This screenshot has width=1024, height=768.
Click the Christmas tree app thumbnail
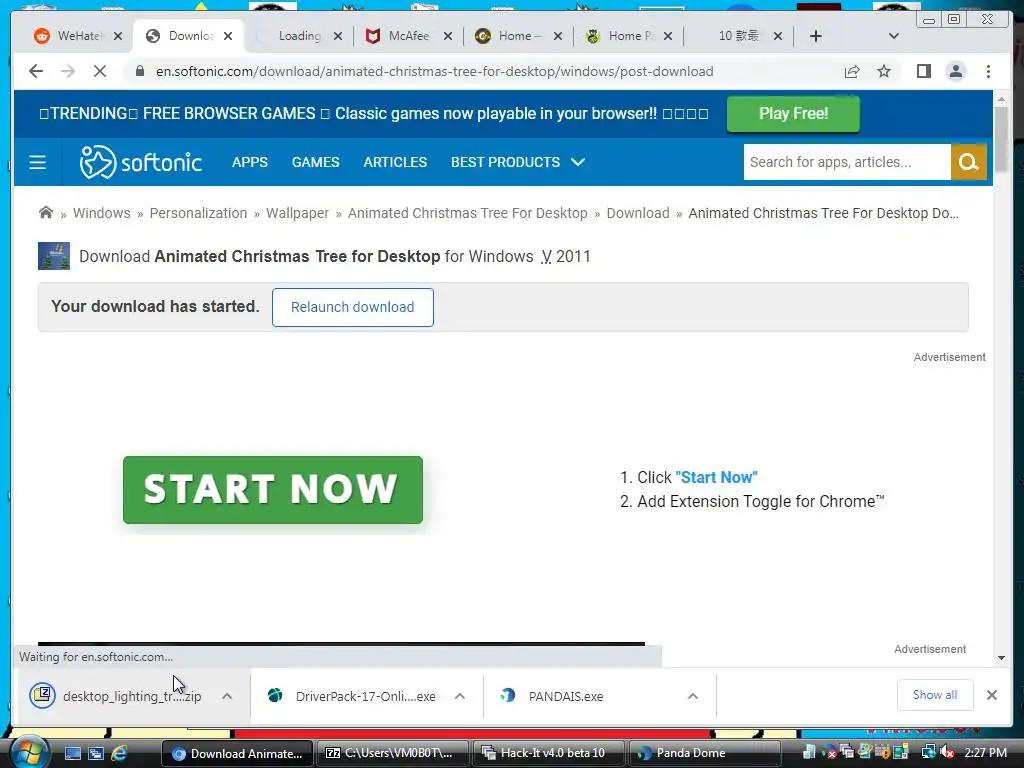click(54, 256)
